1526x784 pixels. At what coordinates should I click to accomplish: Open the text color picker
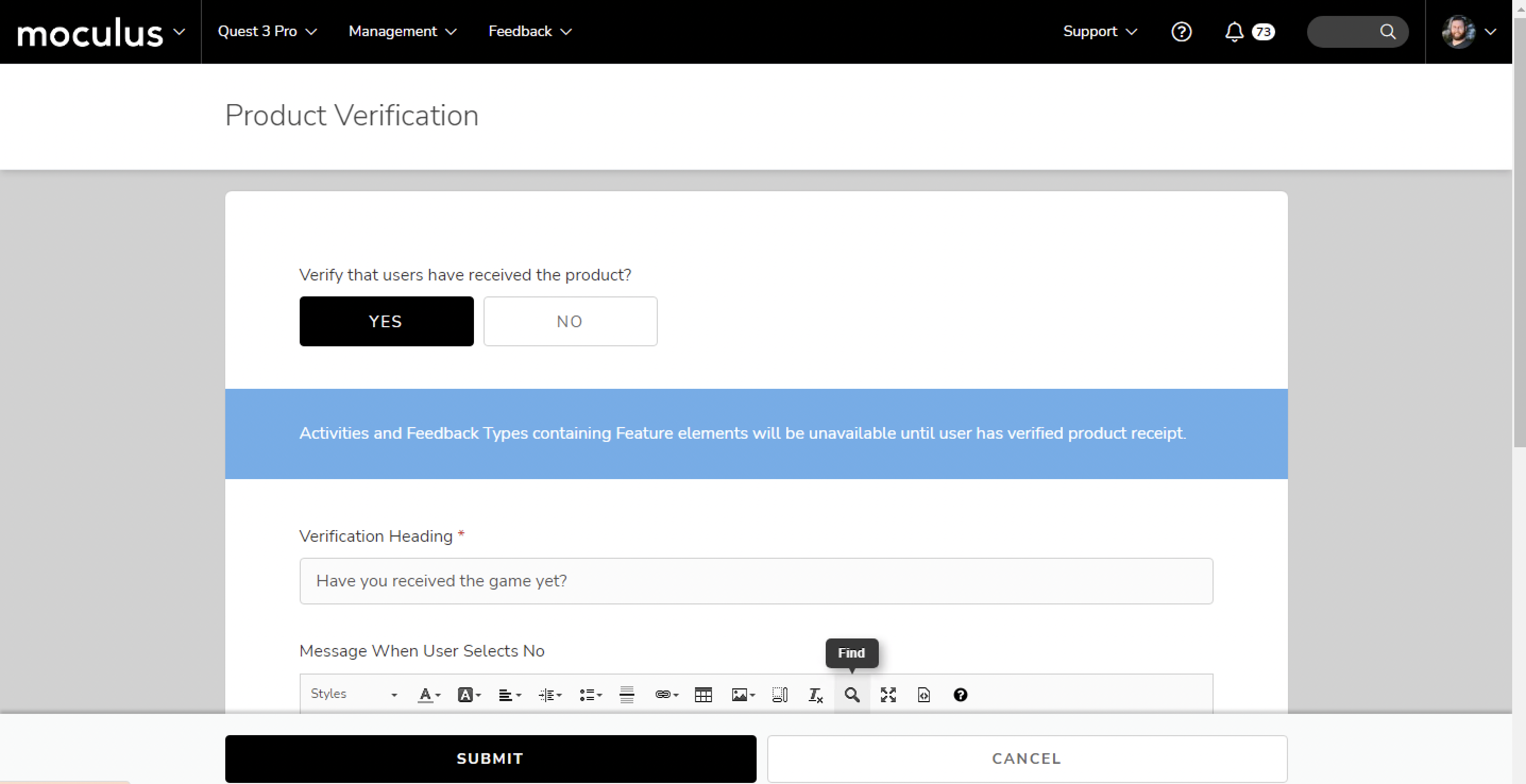tap(429, 695)
